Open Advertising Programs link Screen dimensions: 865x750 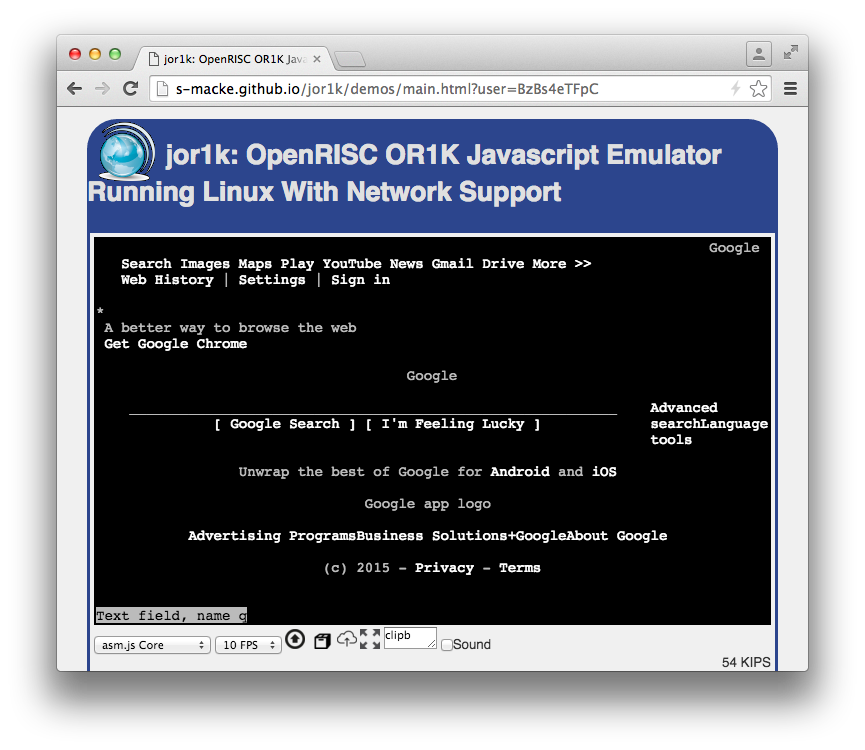(272, 535)
